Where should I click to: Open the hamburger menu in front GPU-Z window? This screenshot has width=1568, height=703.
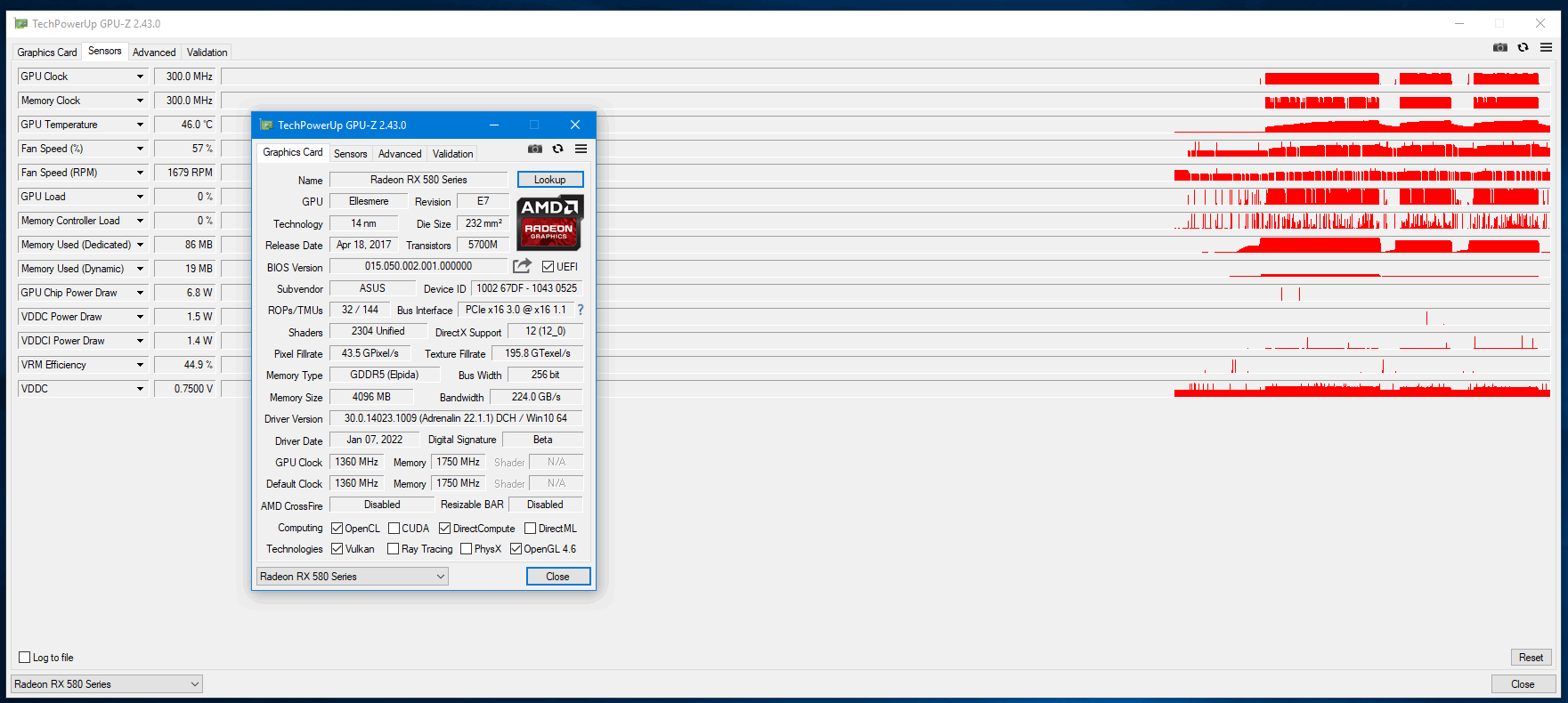(x=581, y=149)
